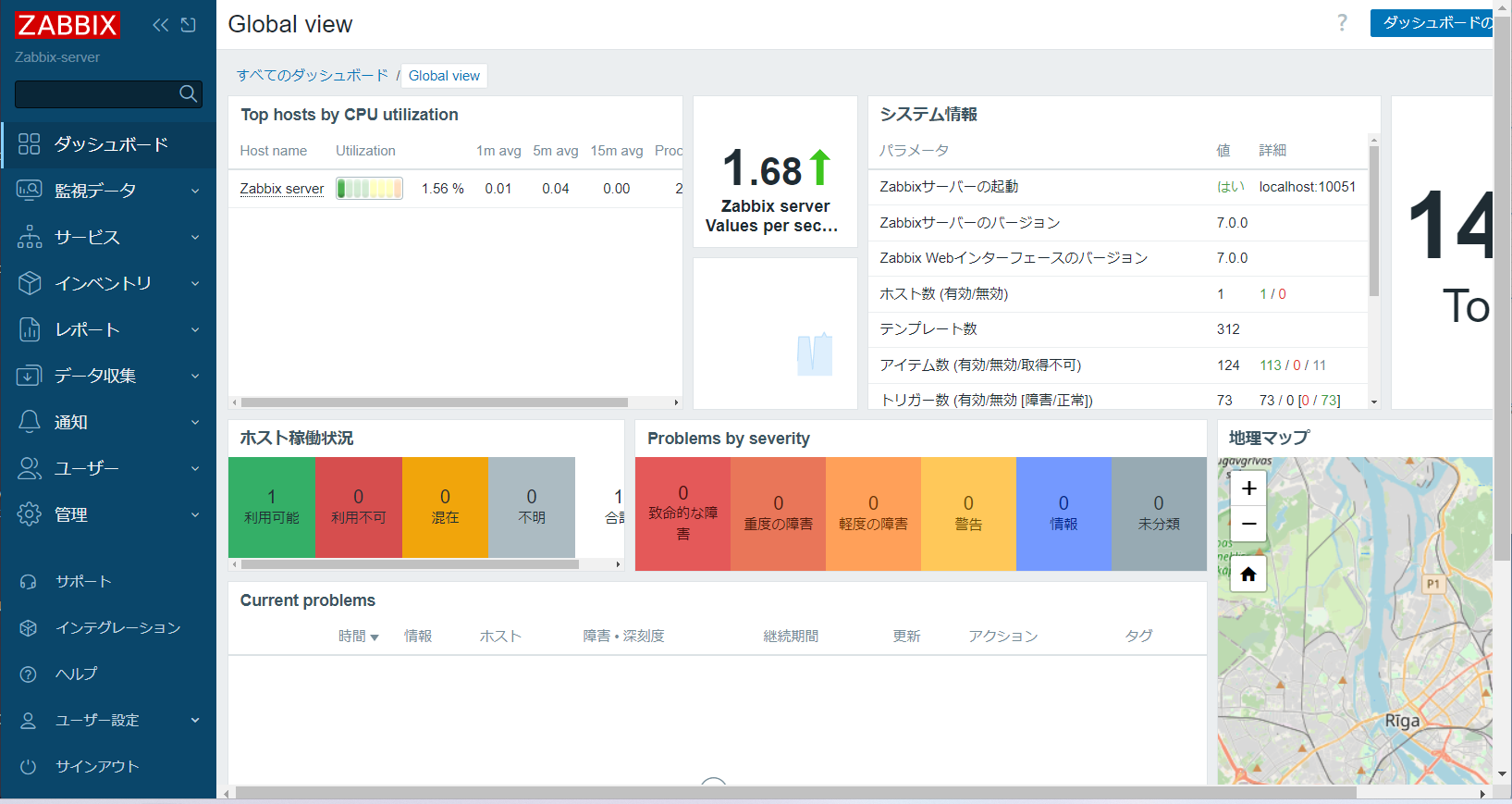Open the サポート menu item

pyautogui.click(x=83, y=581)
